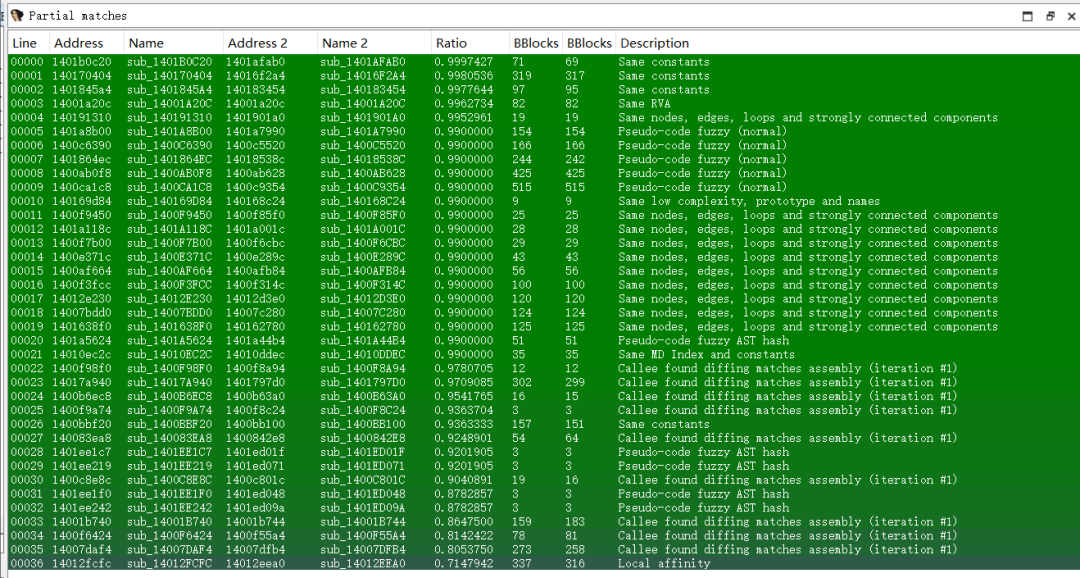Screen dimensions: 1080x578
Task: Sort by the Line column header
Action: 24,43
